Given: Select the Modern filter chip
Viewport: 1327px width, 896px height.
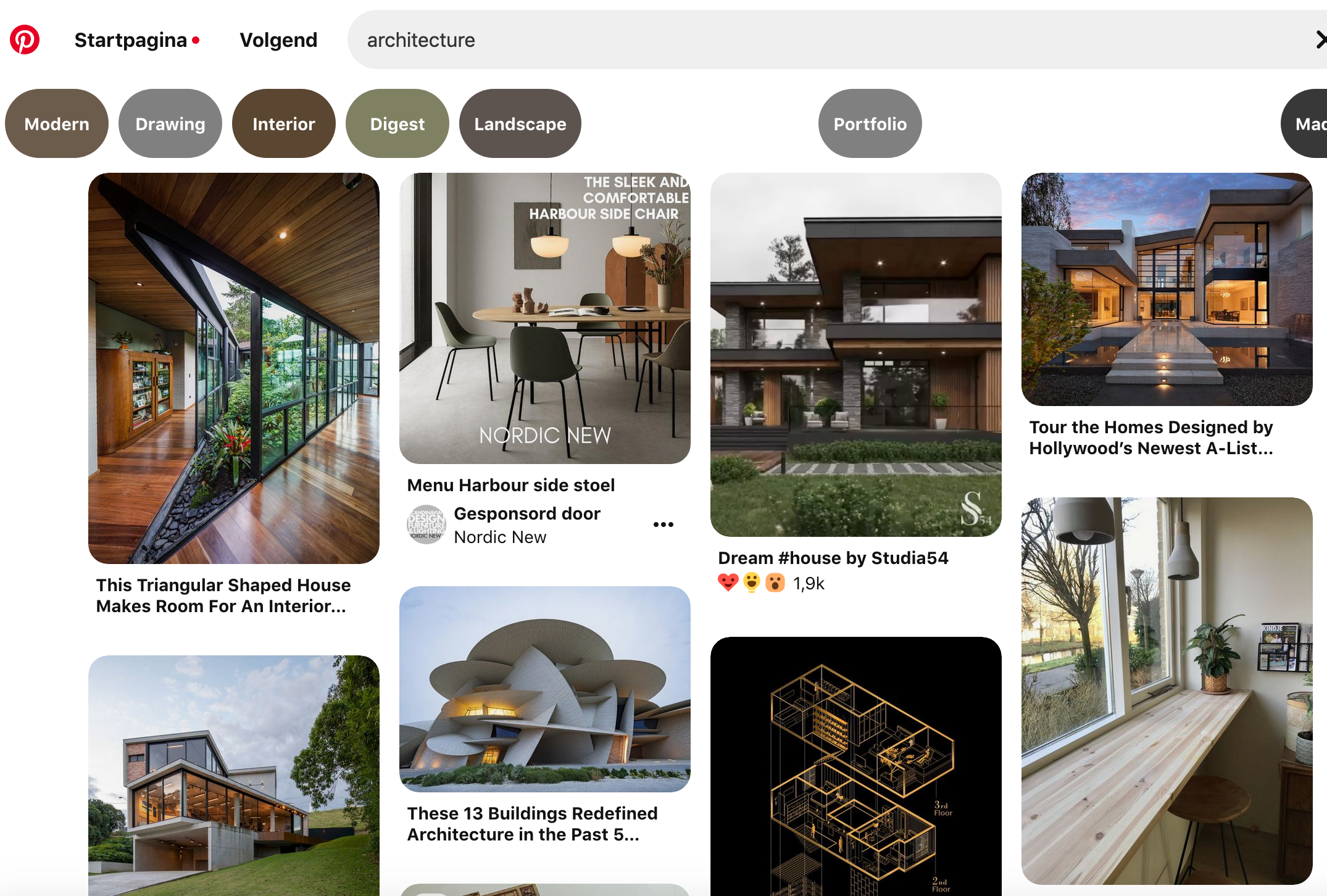Looking at the screenshot, I should [57, 123].
